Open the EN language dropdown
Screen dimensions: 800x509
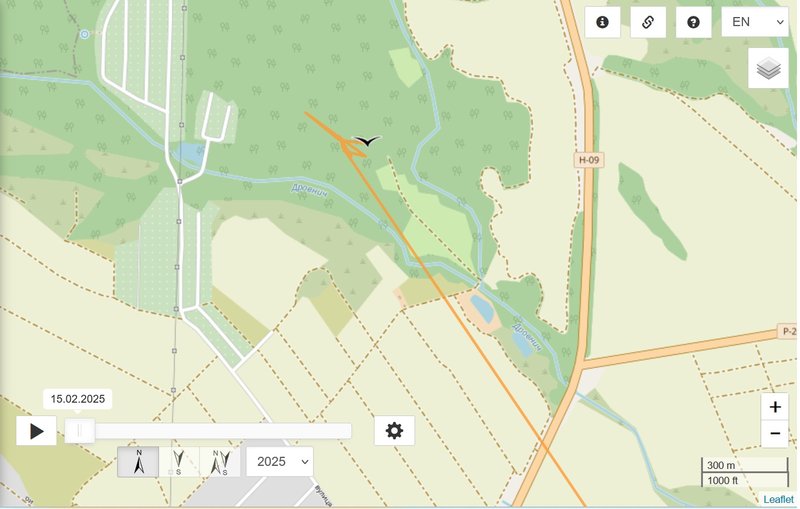coord(755,22)
